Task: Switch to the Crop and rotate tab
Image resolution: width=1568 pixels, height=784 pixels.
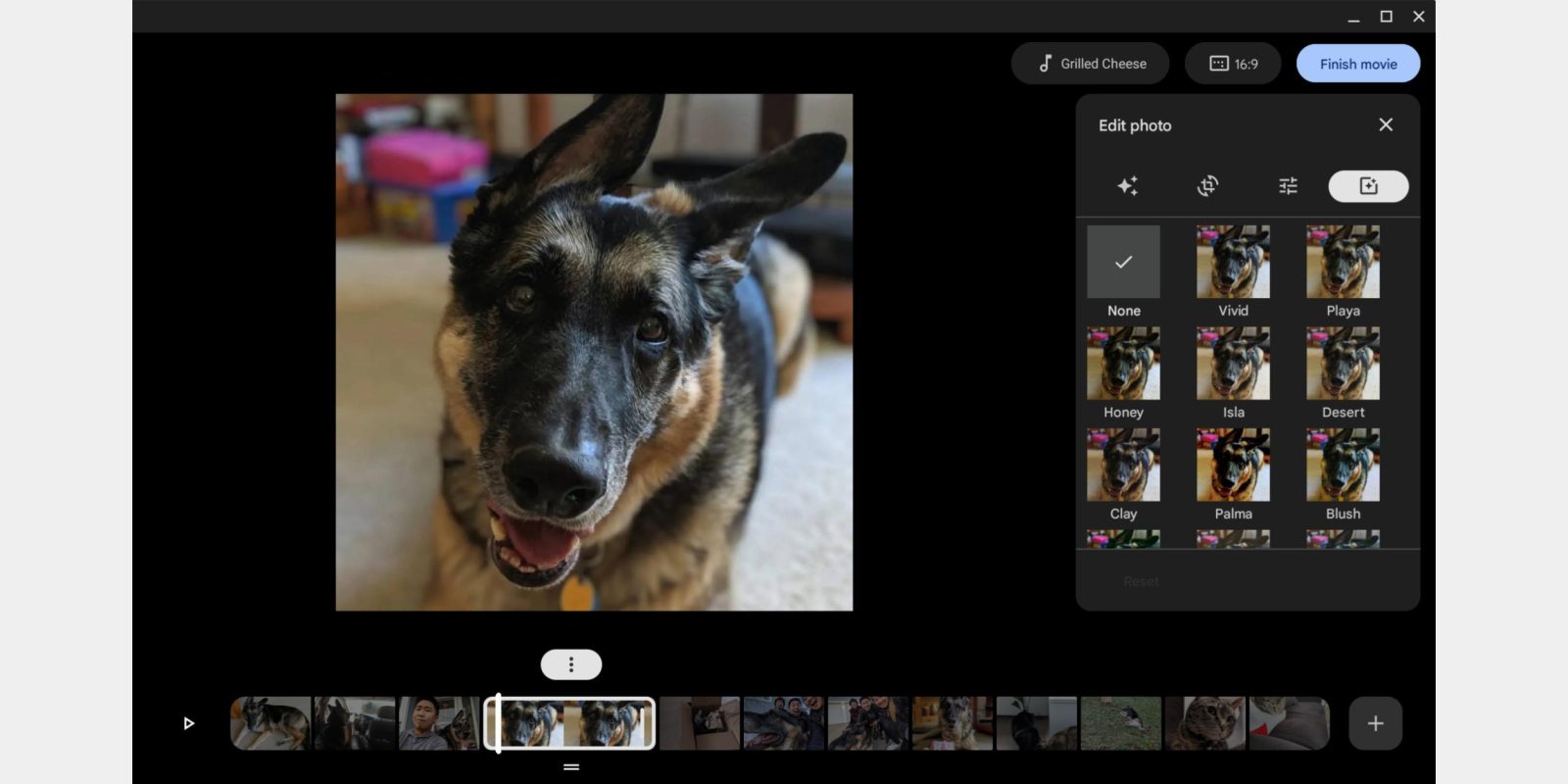Action: [x=1207, y=186]
